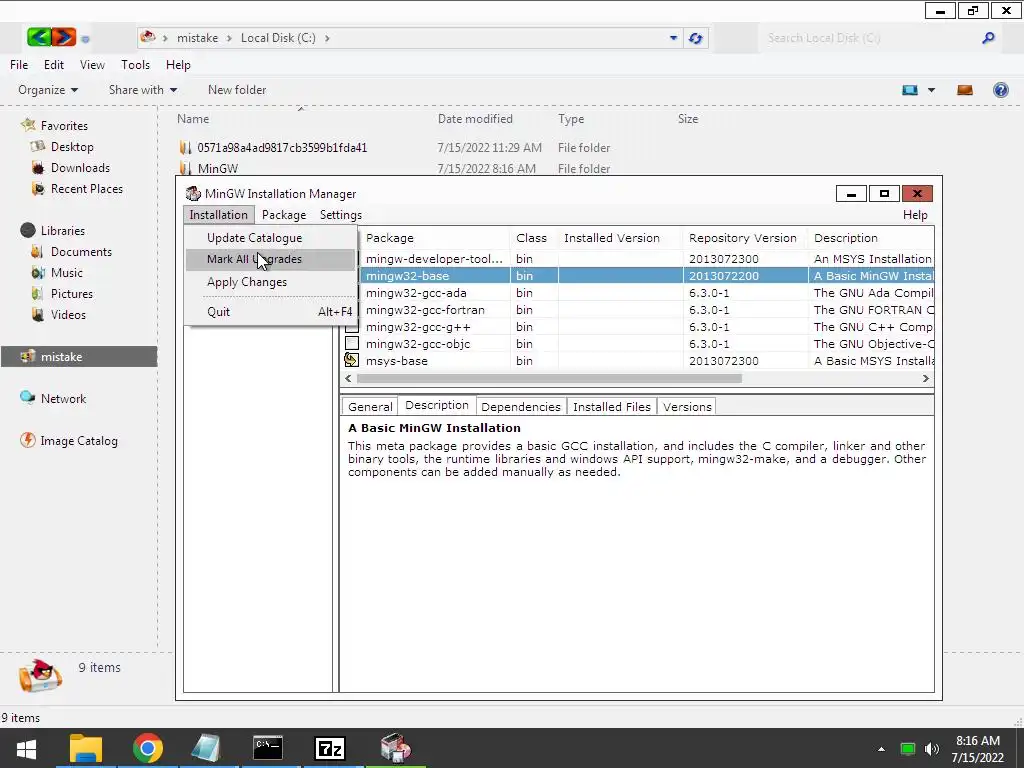Click the package list horizontal scrollbar

pyautogui.click(x=549, y=378)
